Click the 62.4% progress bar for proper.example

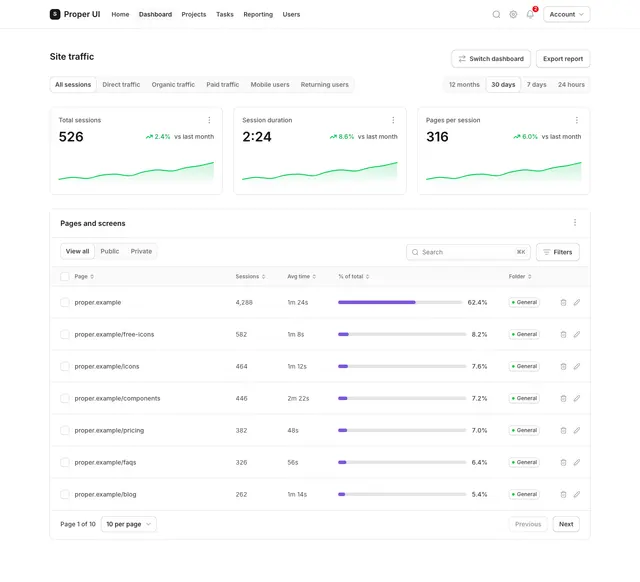(400, 302)
